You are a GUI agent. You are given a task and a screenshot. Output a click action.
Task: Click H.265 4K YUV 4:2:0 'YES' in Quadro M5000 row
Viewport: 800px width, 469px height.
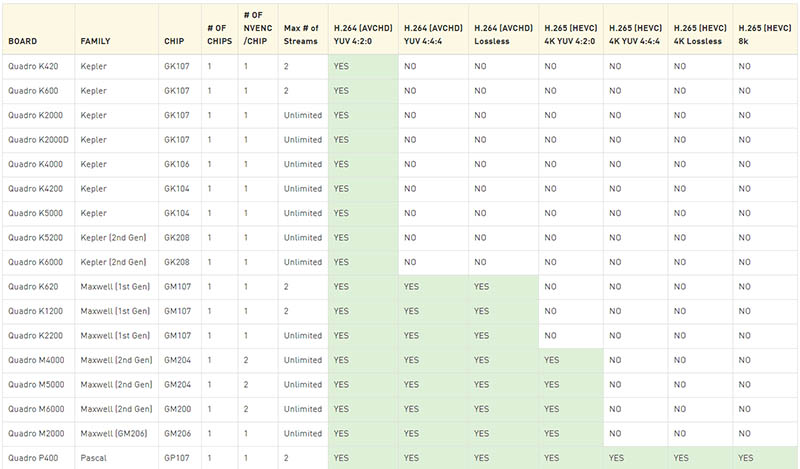tap(552, 385)
